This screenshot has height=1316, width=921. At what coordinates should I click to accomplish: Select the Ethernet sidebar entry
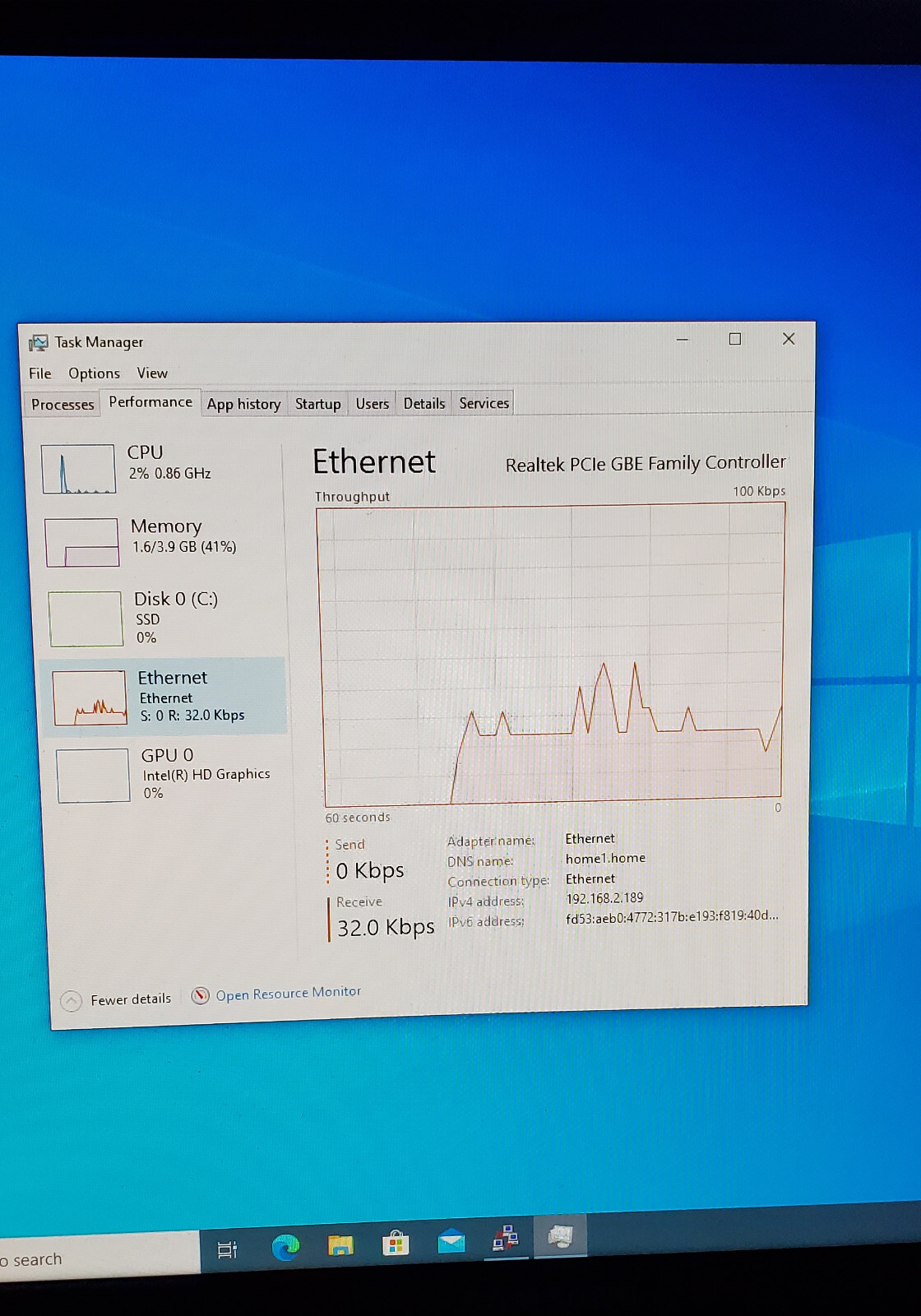click(x=164, y=696)
